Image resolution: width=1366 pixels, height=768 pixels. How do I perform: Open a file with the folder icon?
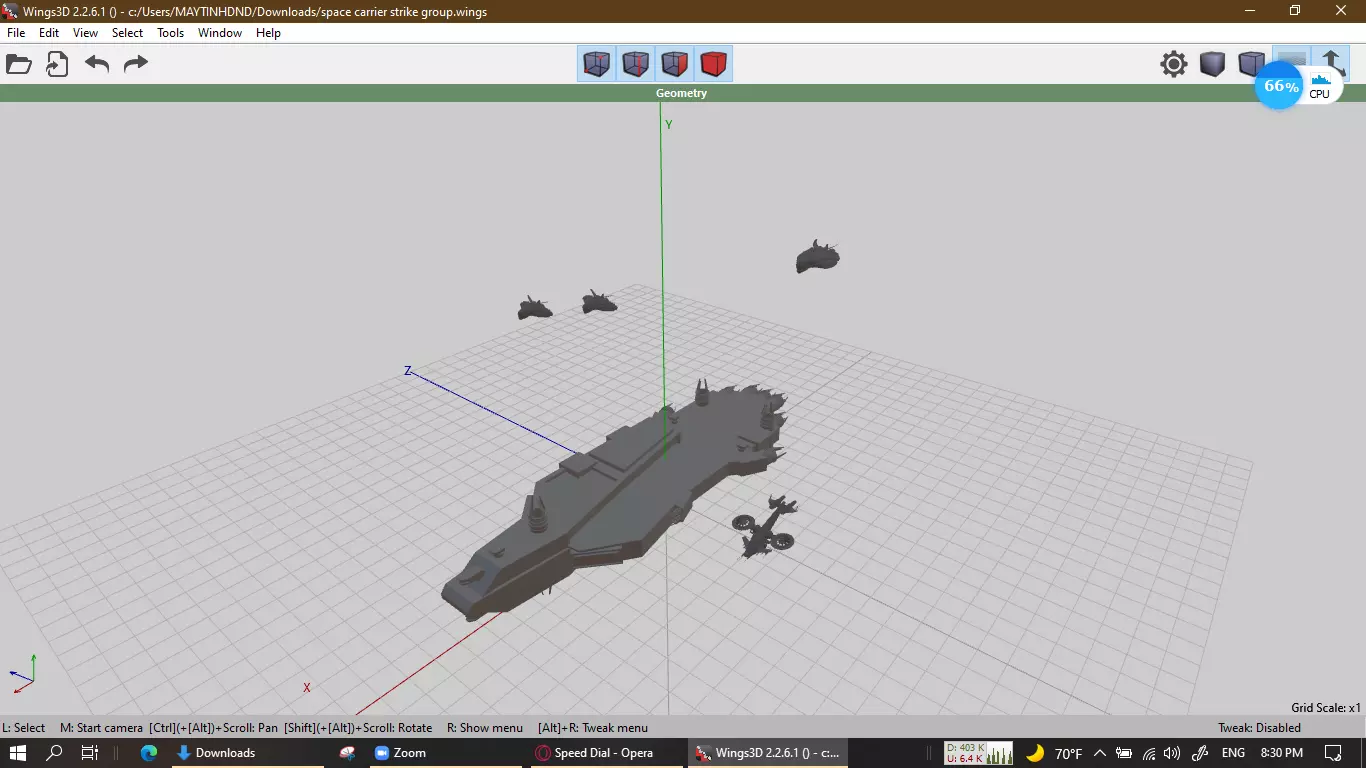(19, 65)
